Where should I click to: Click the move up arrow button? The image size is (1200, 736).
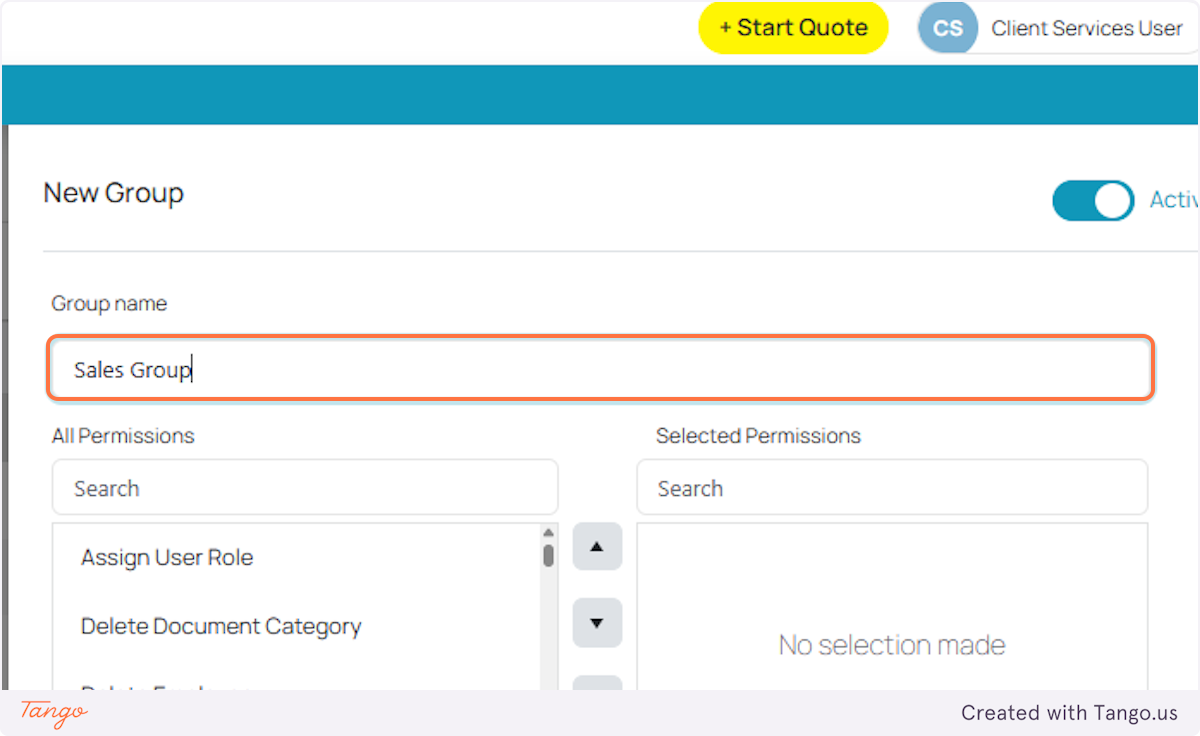click(x=597, y=547)
